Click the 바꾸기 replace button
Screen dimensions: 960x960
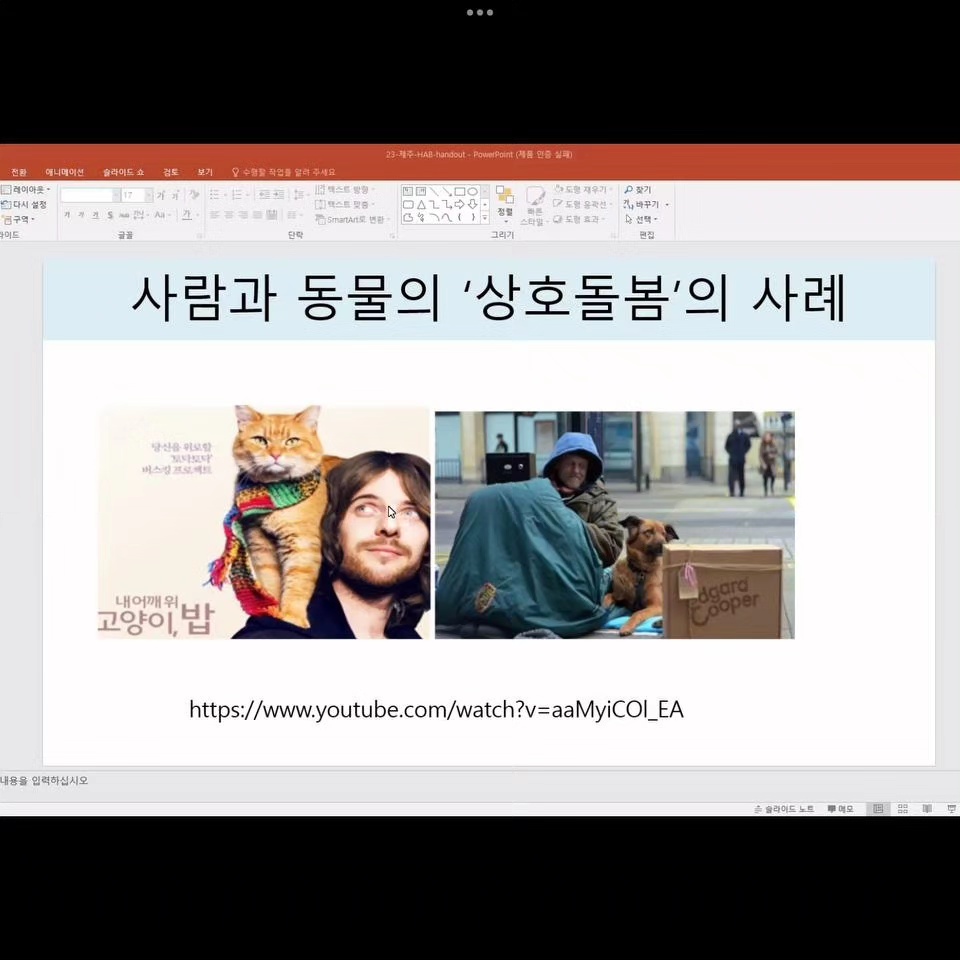tap(646, 204)
